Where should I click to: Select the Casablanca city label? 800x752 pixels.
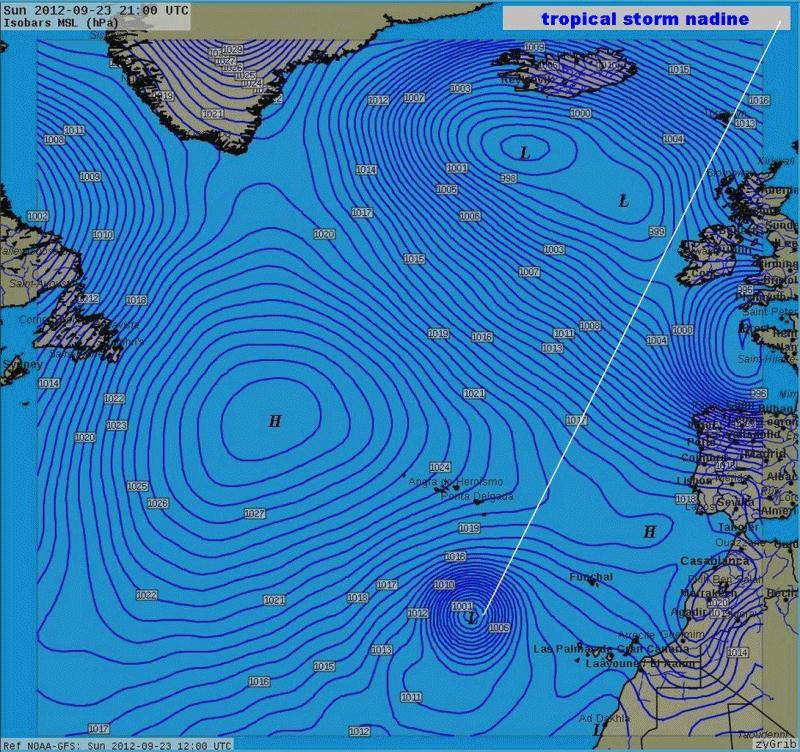pyautogui.click(x=714, y=561)
